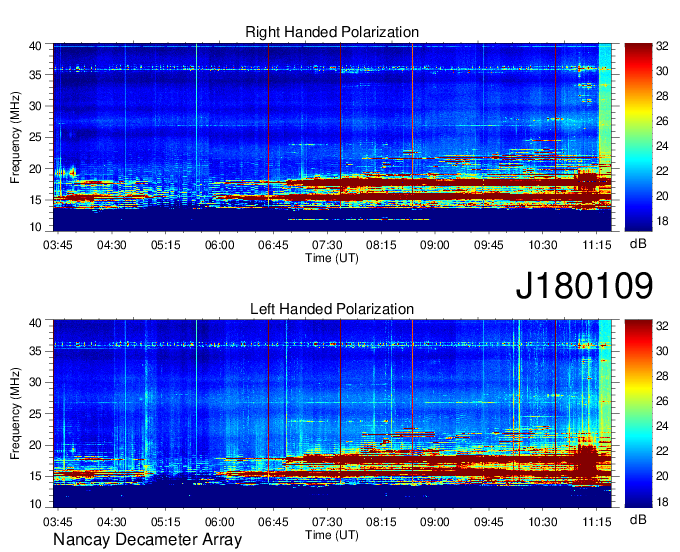Click the Left Handed plot's "Frequency (MHz)" axis label
This screenshot has height=552, width=680.
click(15, 414)
